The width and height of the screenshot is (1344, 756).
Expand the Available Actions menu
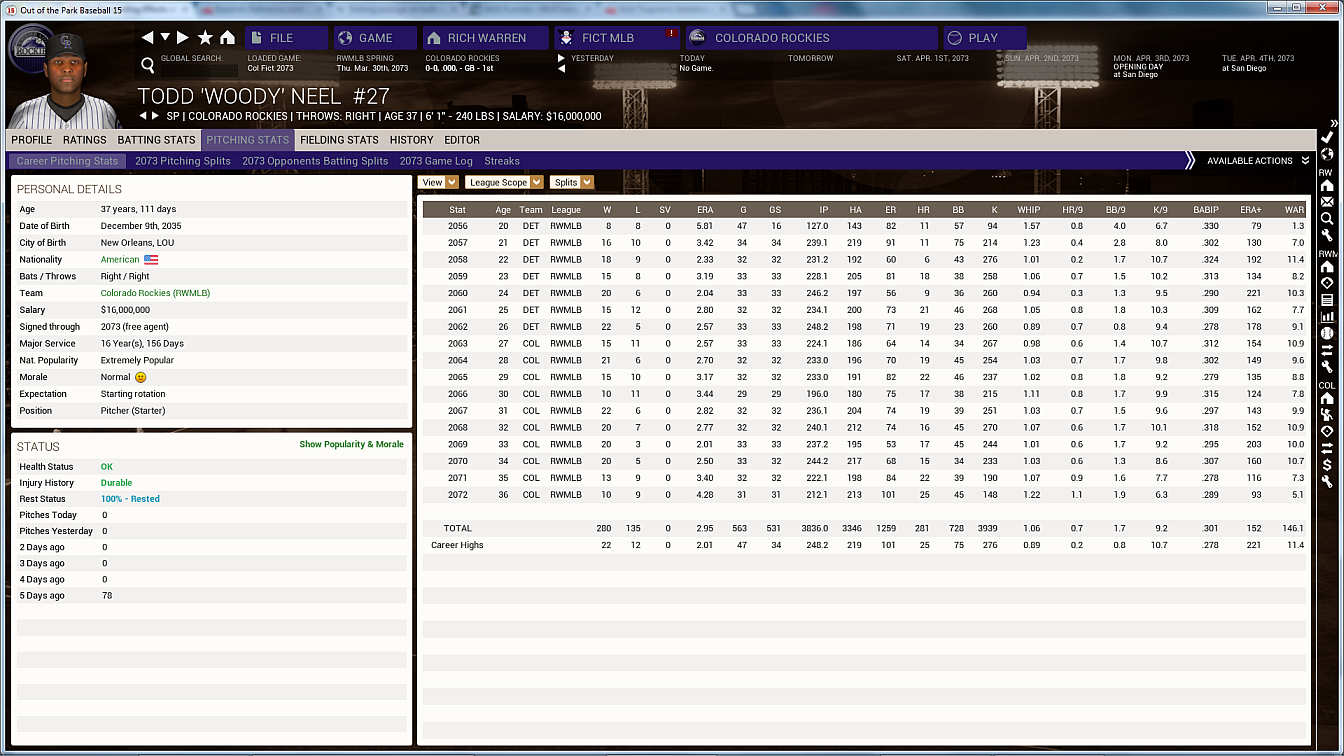click(1257, 161)
